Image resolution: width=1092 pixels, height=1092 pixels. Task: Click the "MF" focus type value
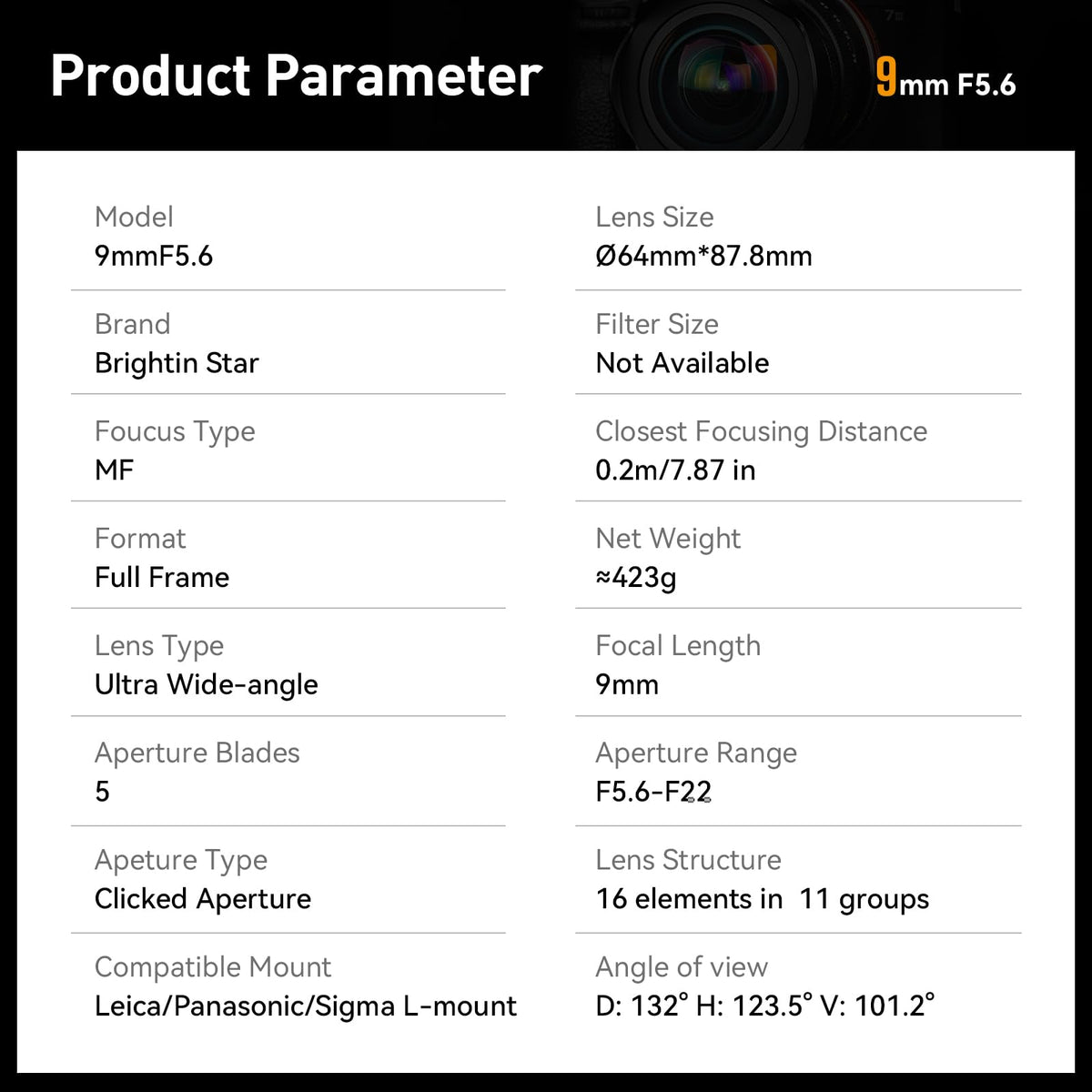coord(114,470)
